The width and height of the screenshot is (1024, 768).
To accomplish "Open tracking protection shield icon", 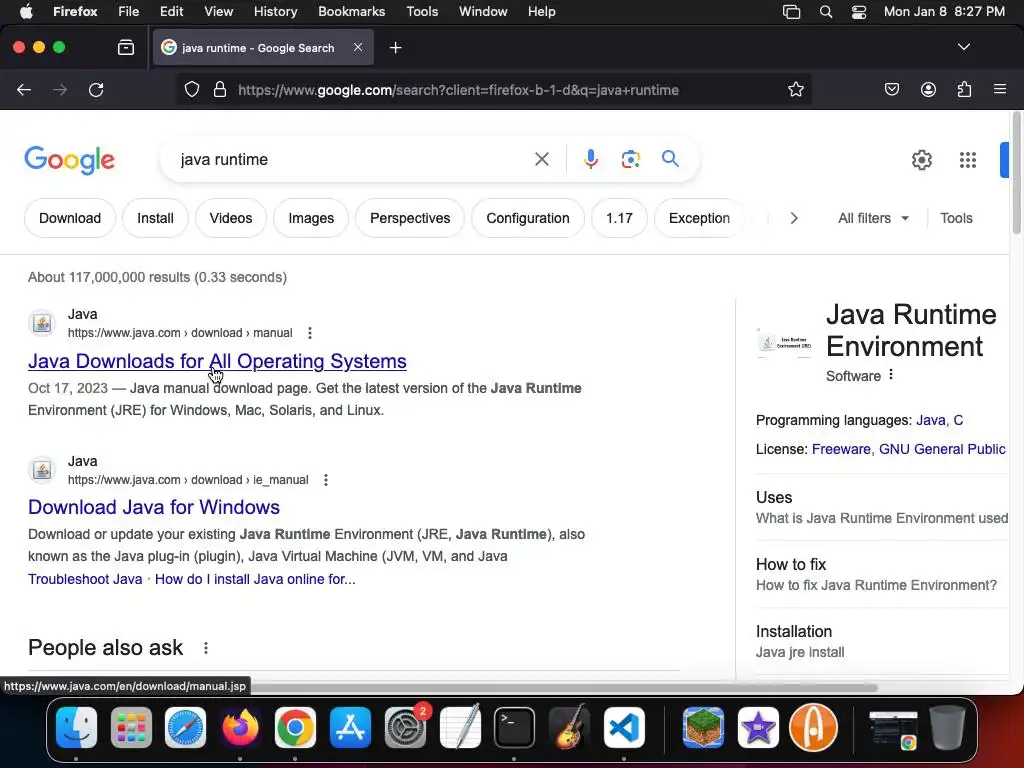I will click(191, 89).
